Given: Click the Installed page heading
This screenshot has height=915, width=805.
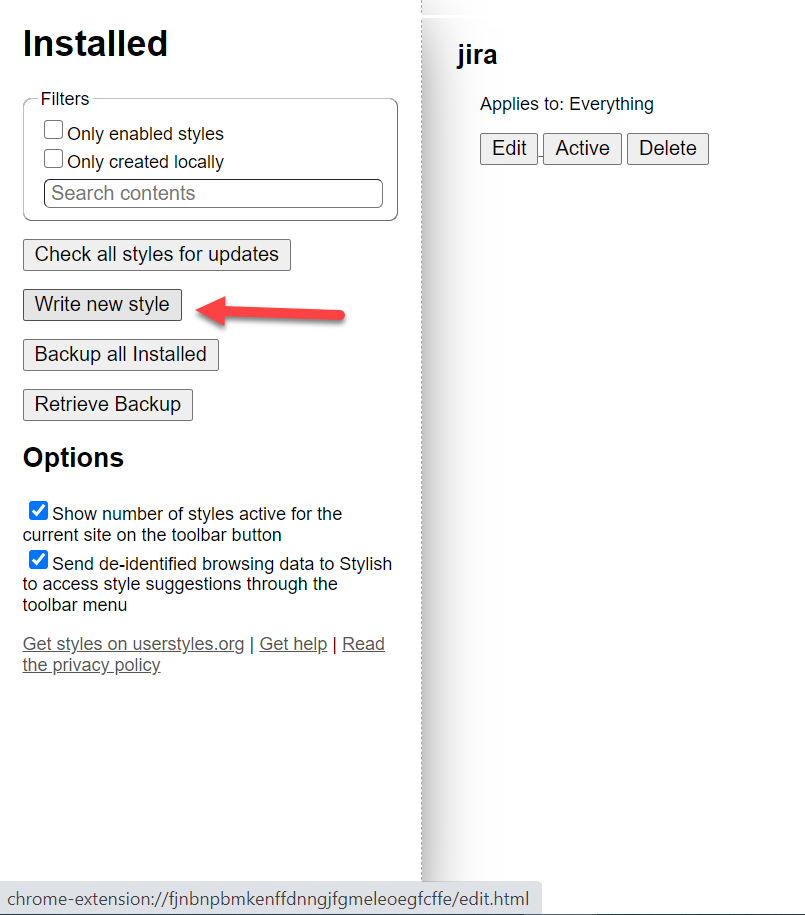Looking at the screenshot, I should 95,44.
